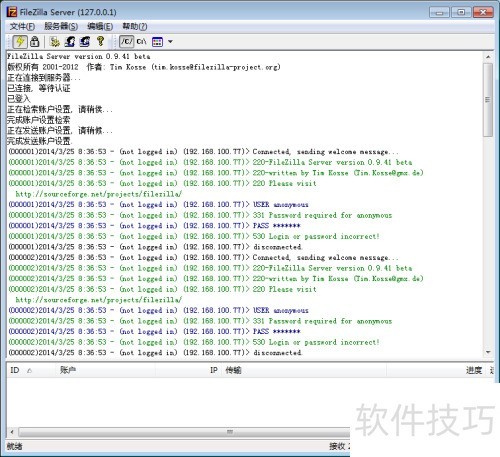
Task: Expand the sorting dropdown arrow in toolbar
Action: point(170,42)
